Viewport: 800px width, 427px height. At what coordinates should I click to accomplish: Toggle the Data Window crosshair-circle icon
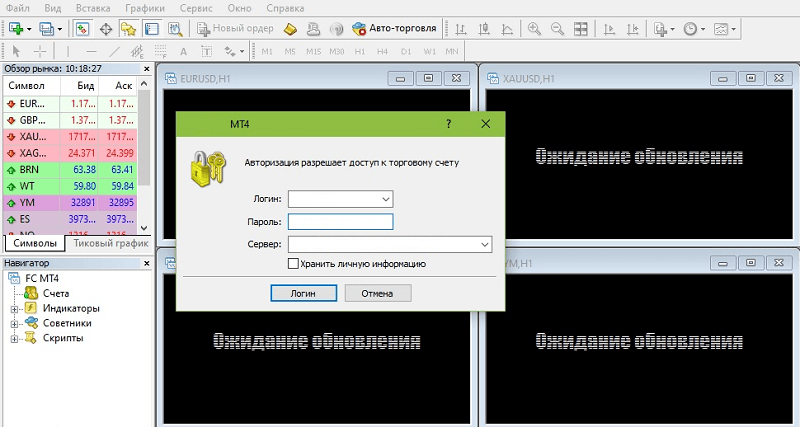[x=106, y=29]
